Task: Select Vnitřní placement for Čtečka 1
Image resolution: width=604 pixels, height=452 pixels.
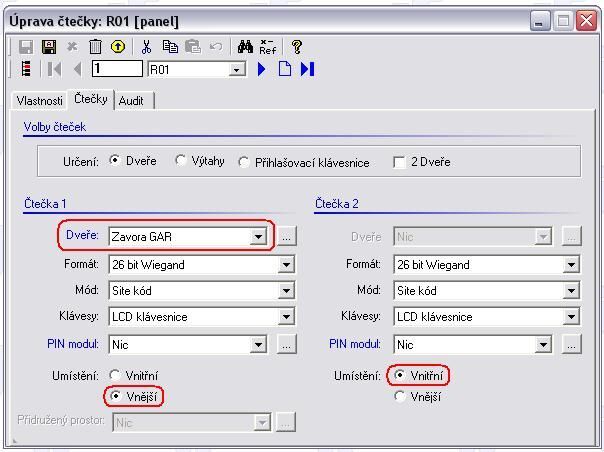Action: [x=115, y=375]
